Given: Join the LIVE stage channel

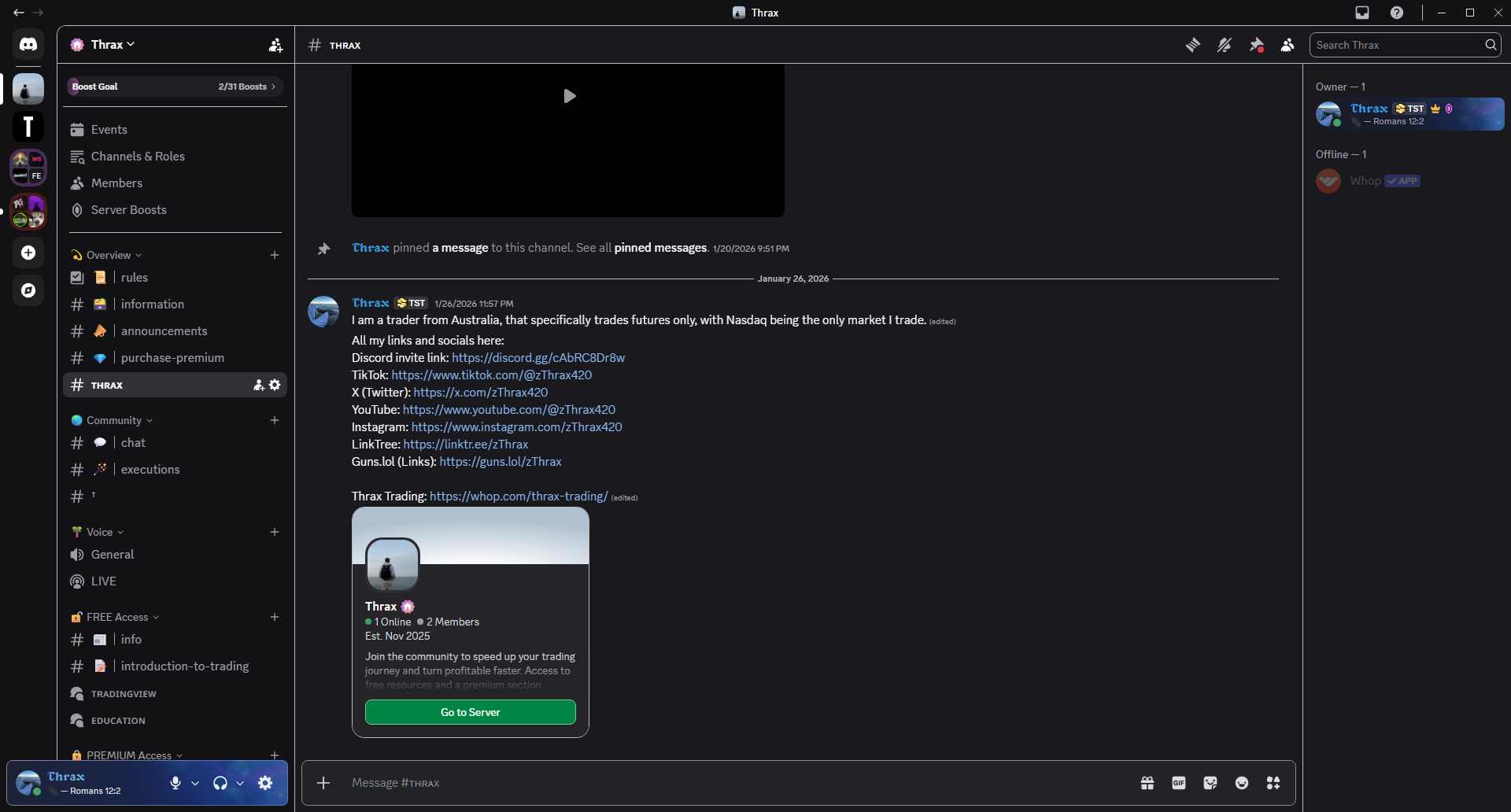Looking at the screenshot, I should click(175, 581).
